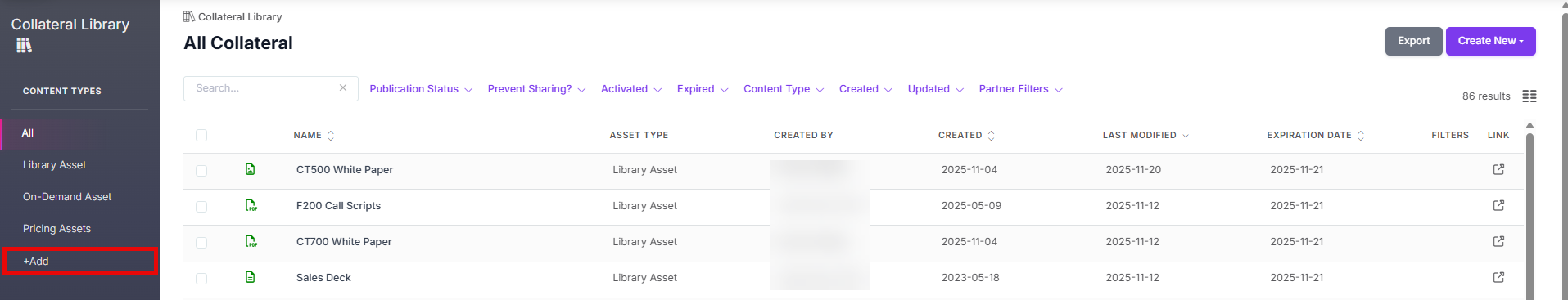Open the Create New dropdown button
The image size is (1568, 300).
(1490, 41)
